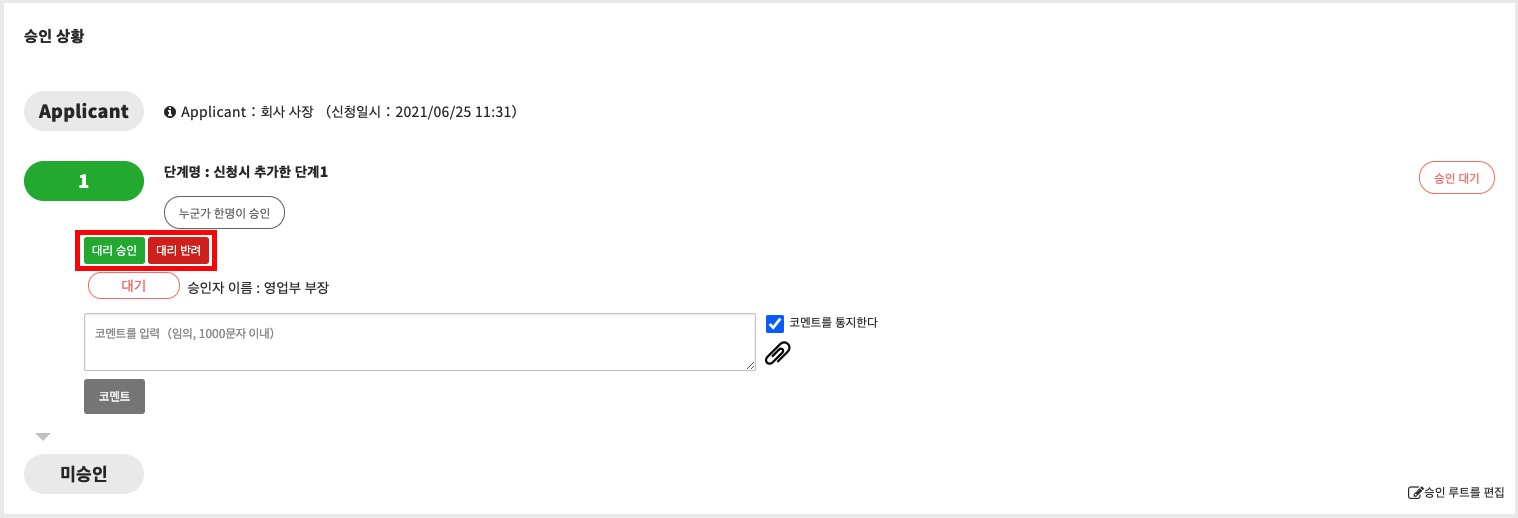Image resolution: width=1518 pixels, height=518 pixels.
Task: Click the comment box resize handle
Action: [750, 365]
